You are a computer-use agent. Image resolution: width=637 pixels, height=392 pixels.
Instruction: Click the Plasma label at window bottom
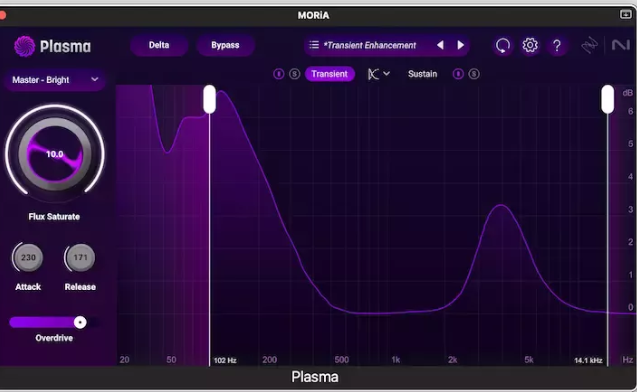click(x=315, y=377)
